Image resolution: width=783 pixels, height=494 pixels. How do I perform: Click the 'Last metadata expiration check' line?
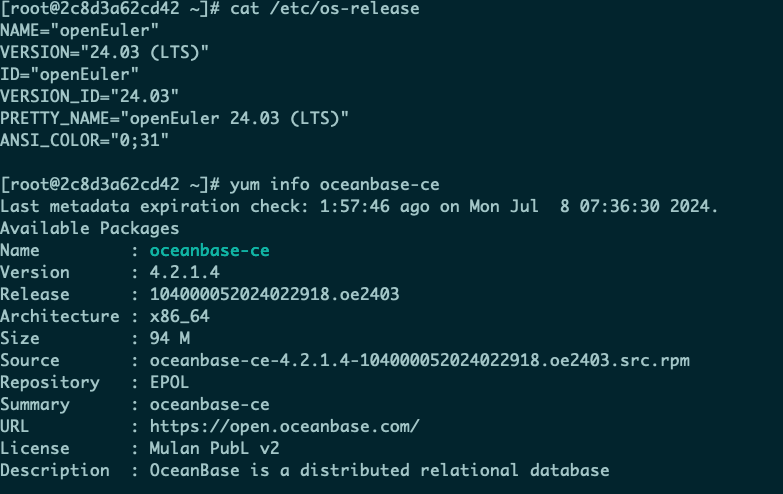[x=359, y=206]
